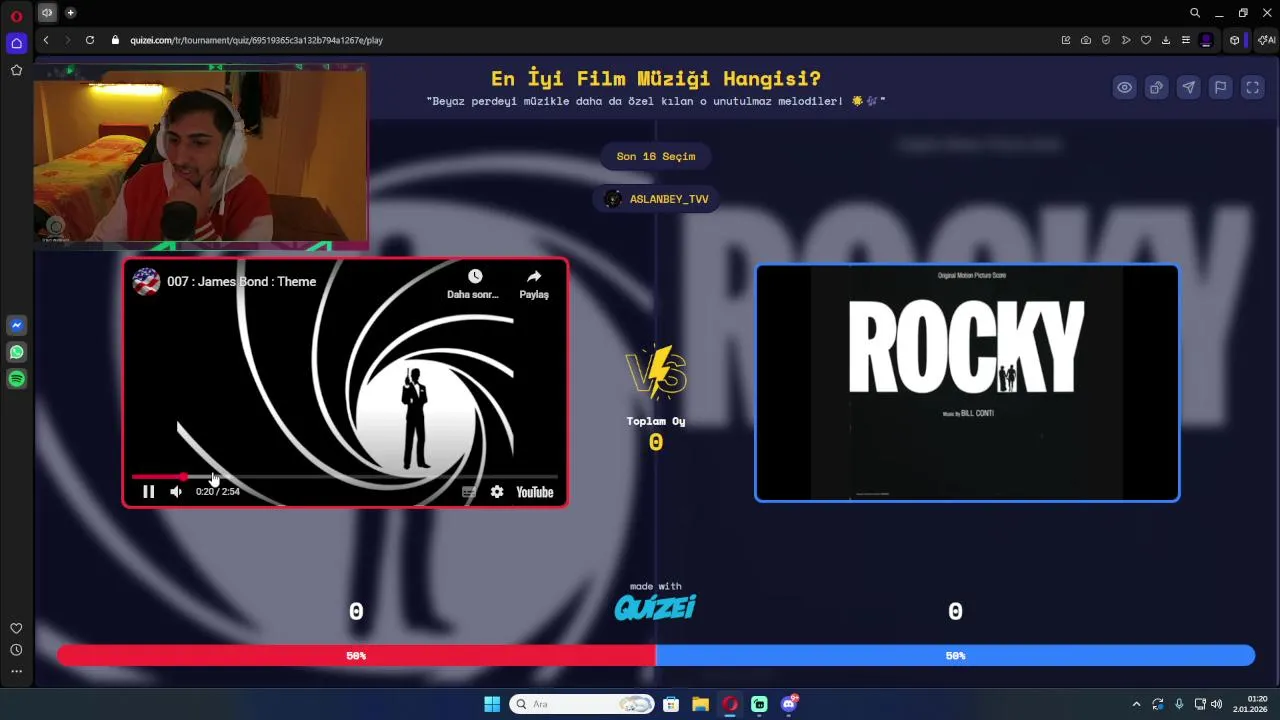Open the shield privacy protection icon

click(1106, 40)
